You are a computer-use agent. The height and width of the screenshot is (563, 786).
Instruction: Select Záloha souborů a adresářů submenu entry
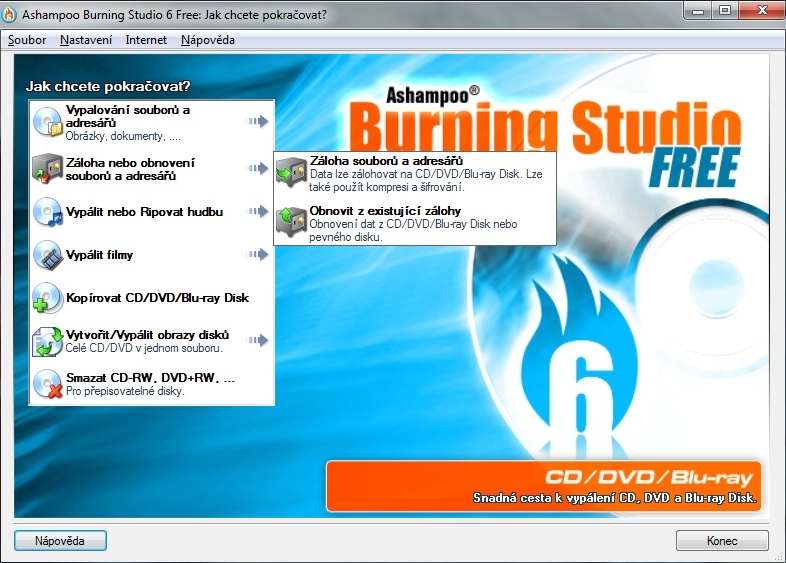click(x=415, y=173)
